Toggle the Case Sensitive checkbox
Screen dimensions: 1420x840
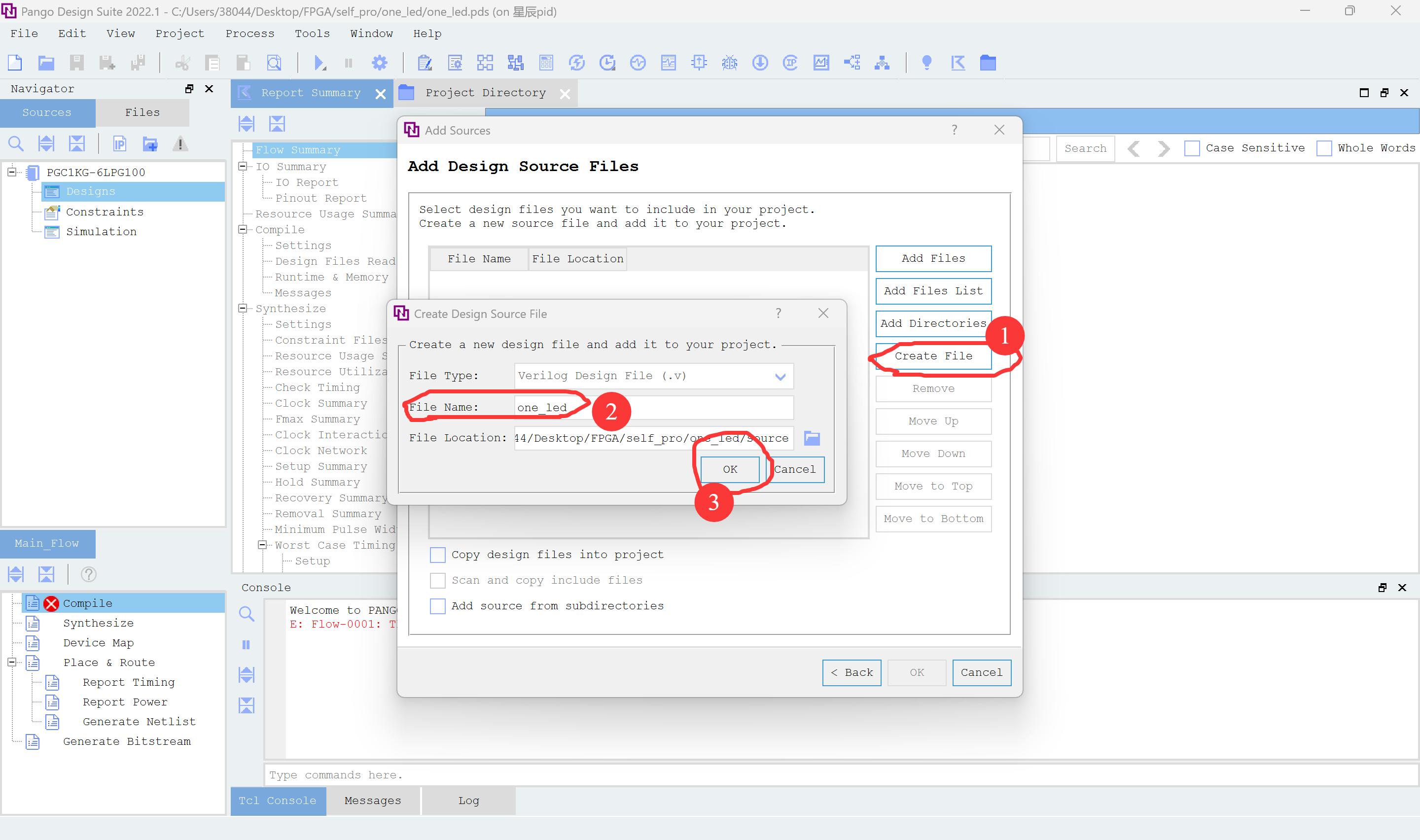[x=1192, y=148]
